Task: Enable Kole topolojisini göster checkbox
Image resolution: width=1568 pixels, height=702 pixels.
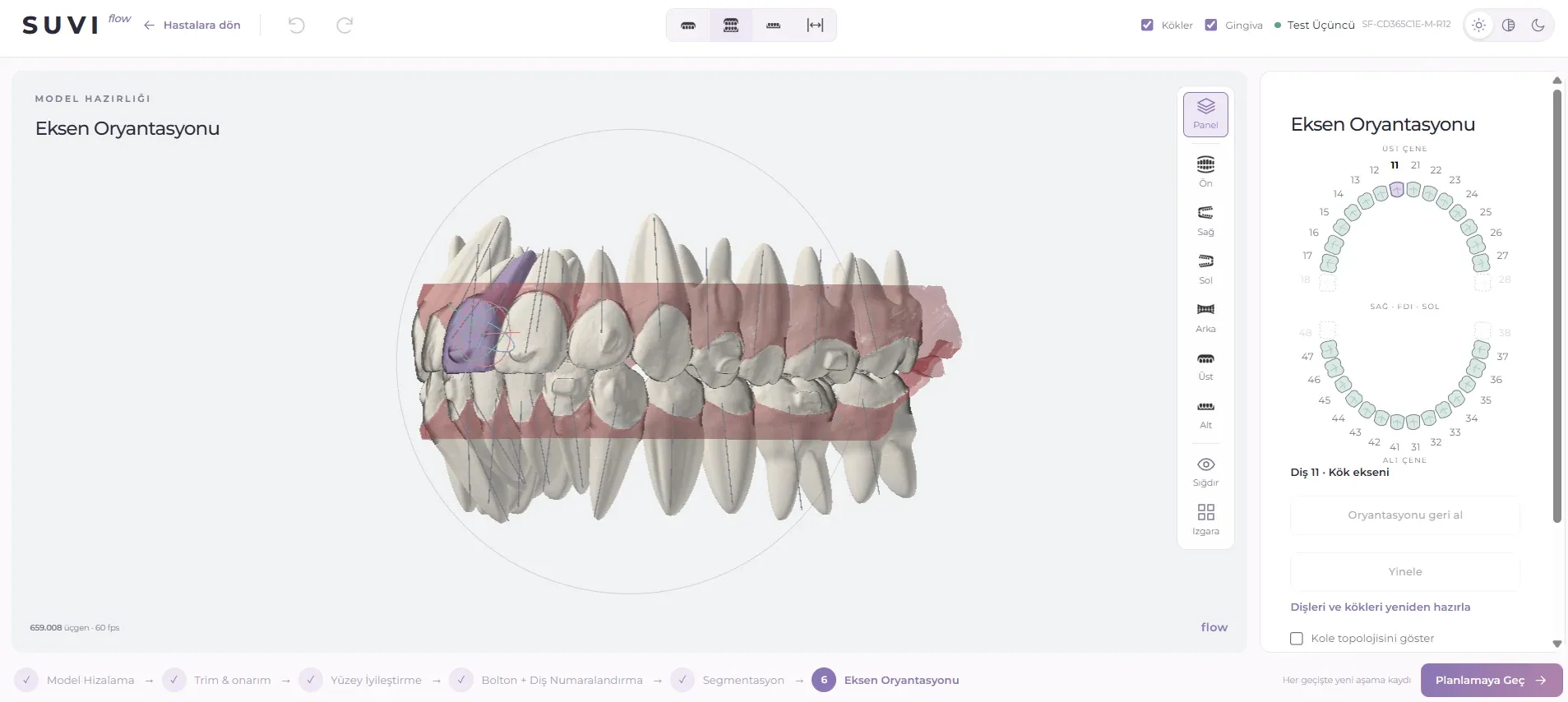Action: click(x=1297, y=639)
